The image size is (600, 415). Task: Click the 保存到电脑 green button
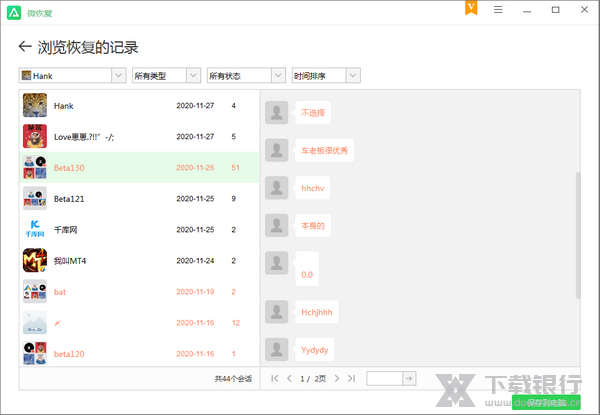click(x=546, y=402)
